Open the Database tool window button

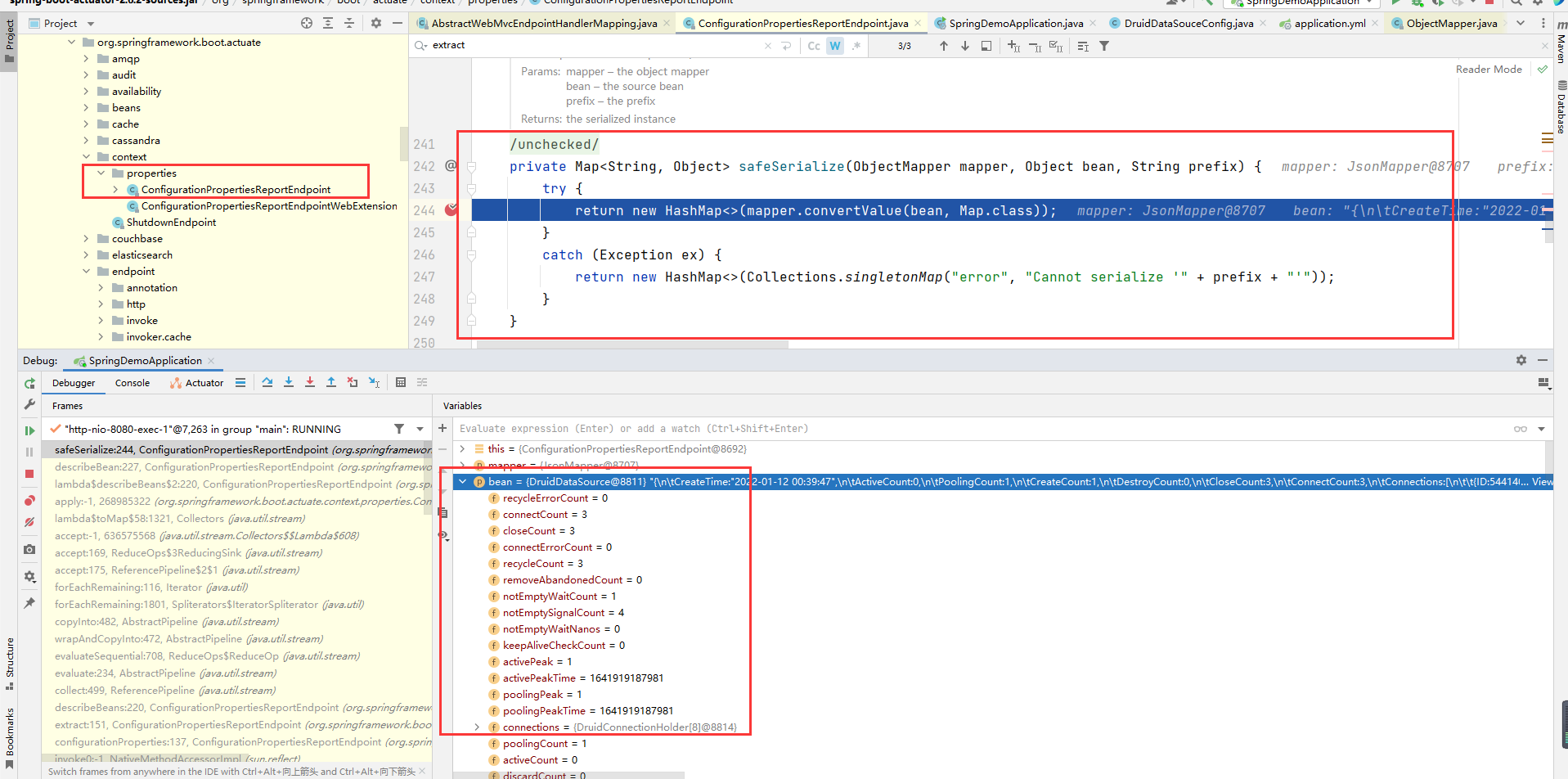(x=1561, y=108)
